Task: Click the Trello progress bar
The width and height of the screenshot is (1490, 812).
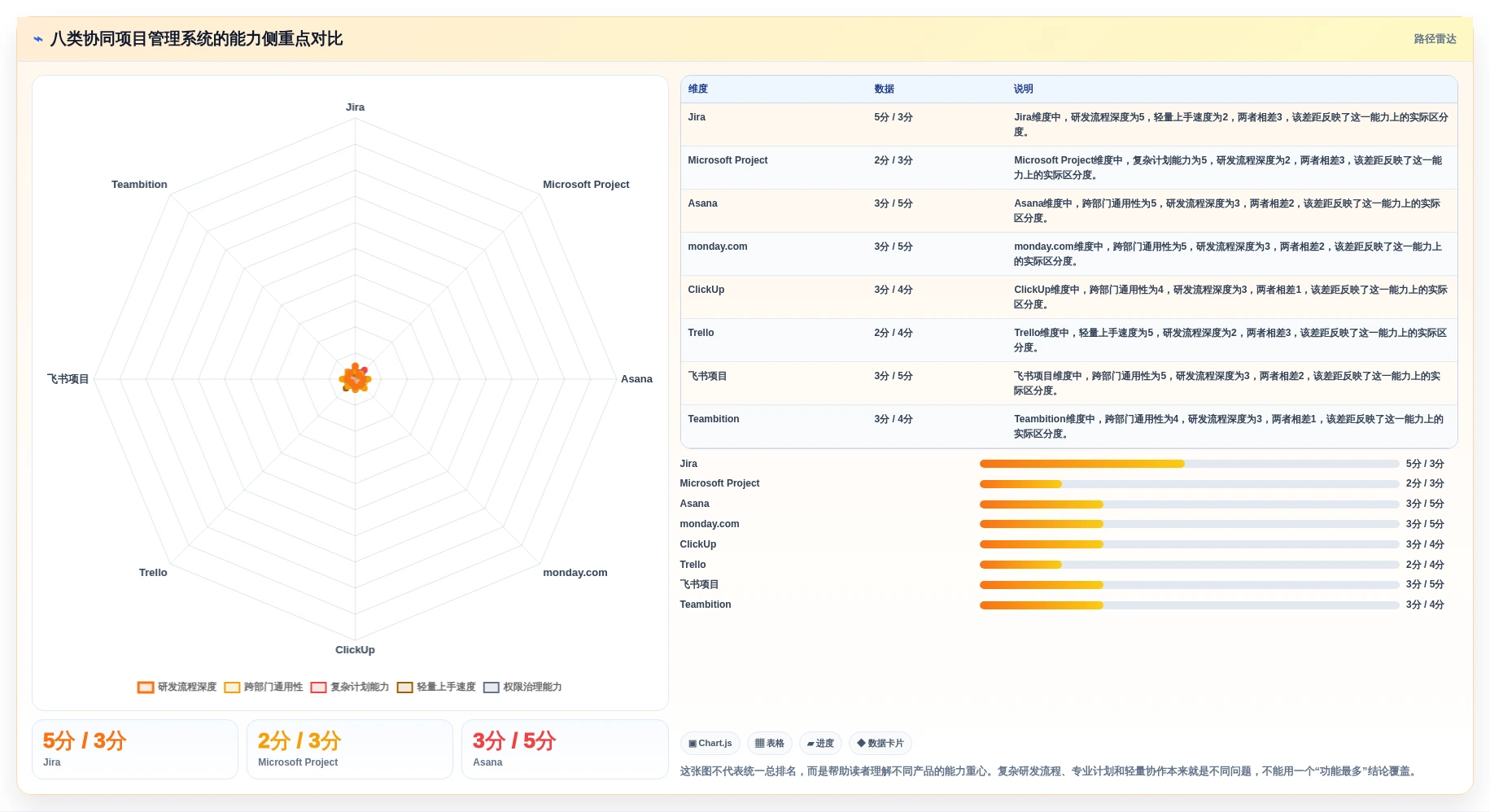Action: (1189, 565)
